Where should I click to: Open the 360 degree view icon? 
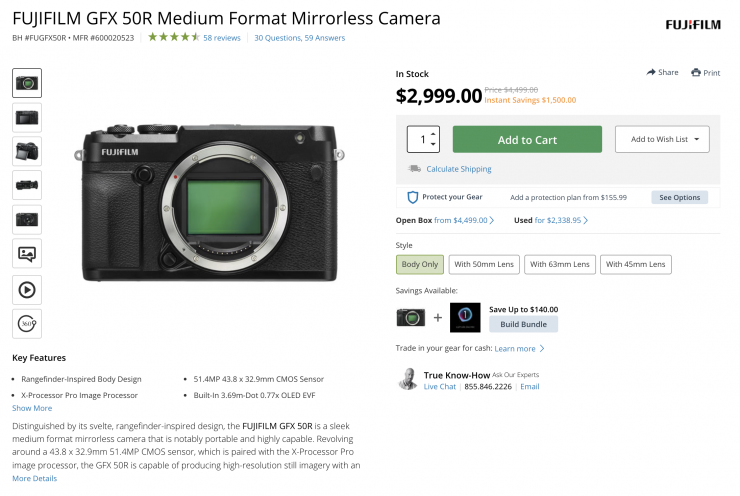pos(27,323)
